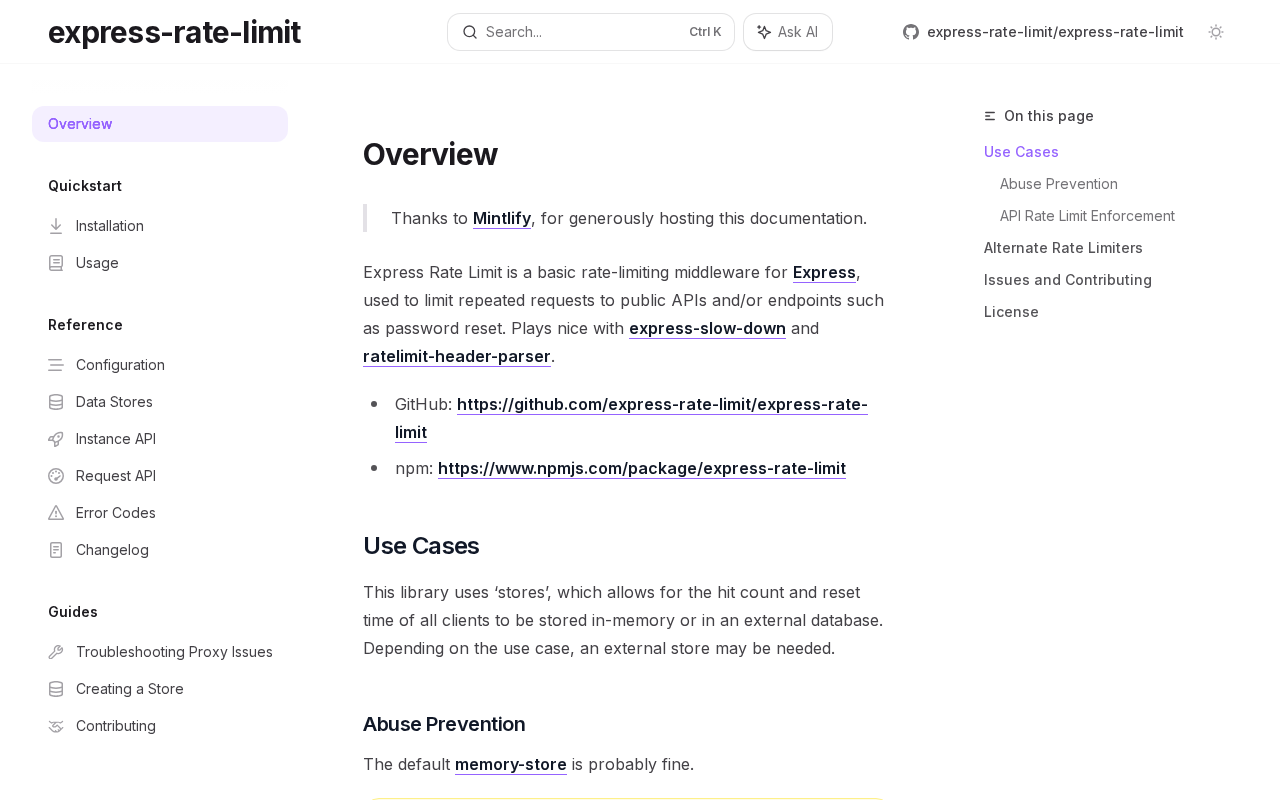Toggle light/dark theme sun button
The width and height of the screenshot is (1280, 800).
point(1216,32)
